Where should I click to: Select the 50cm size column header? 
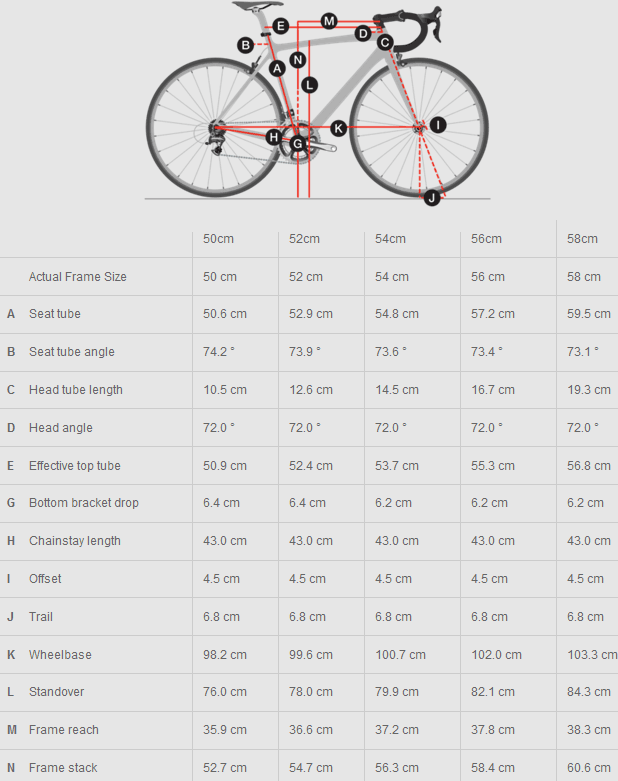(219, 239)
